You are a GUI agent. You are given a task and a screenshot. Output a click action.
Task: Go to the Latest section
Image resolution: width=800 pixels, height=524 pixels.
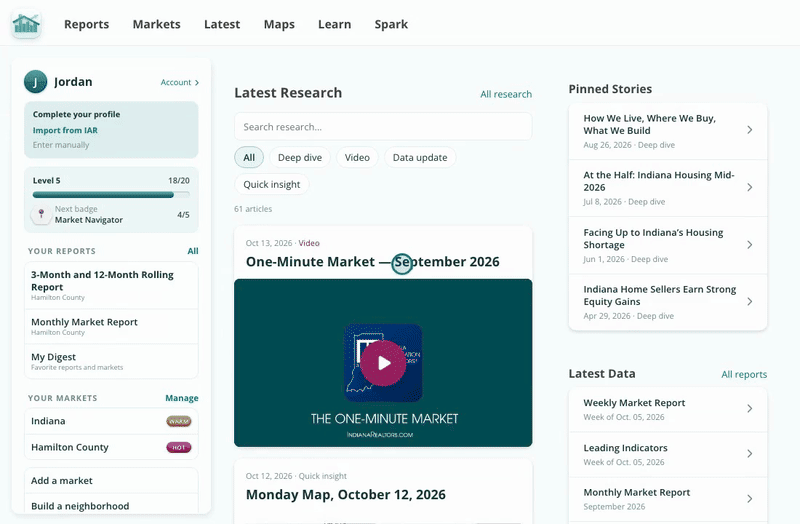point(222,24)
